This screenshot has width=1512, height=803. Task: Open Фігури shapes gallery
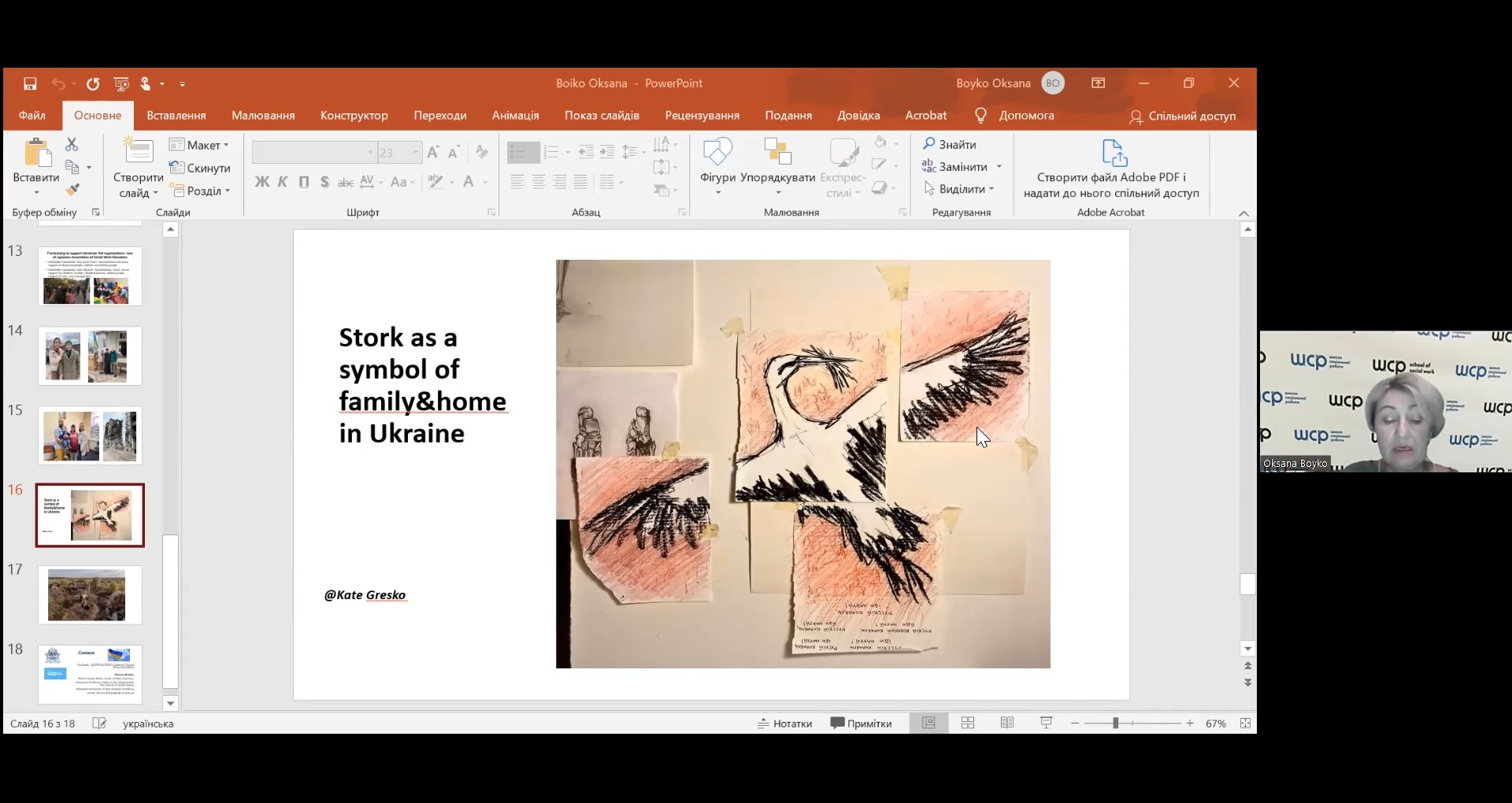click(x=717, y=167)
